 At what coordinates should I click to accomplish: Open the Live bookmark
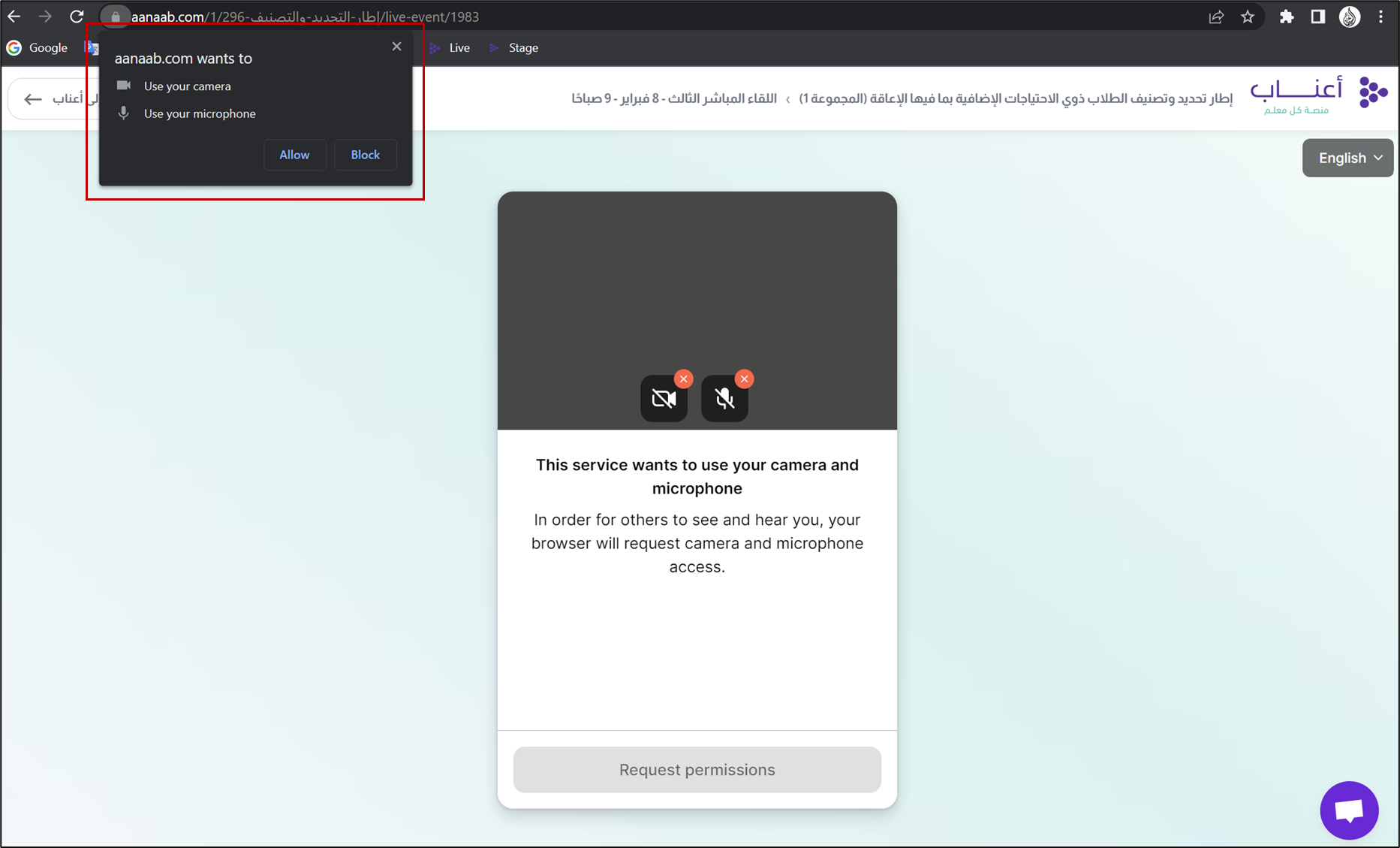click(450, 47)
